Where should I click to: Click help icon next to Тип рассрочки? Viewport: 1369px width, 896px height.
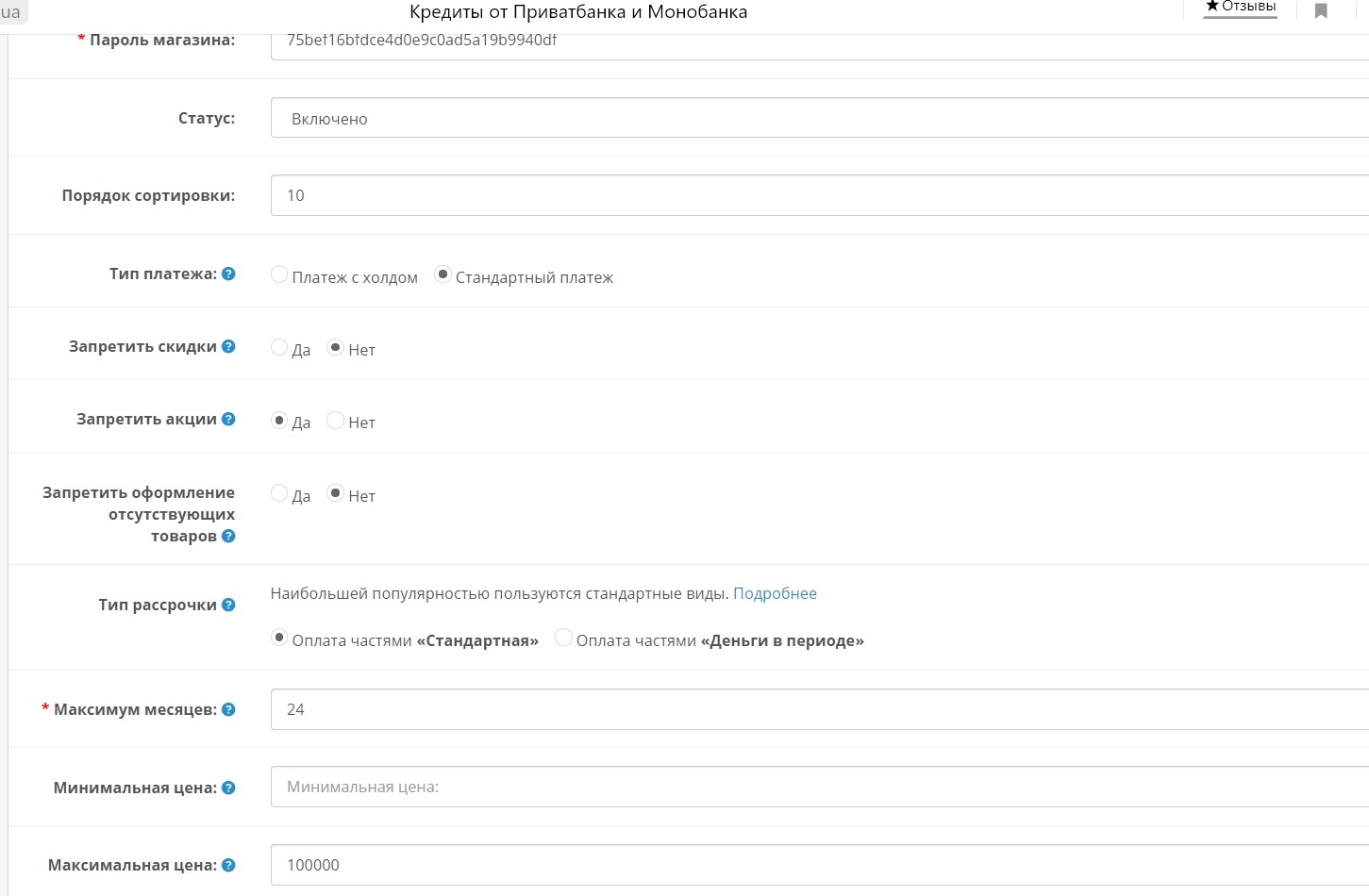[228, 605]
